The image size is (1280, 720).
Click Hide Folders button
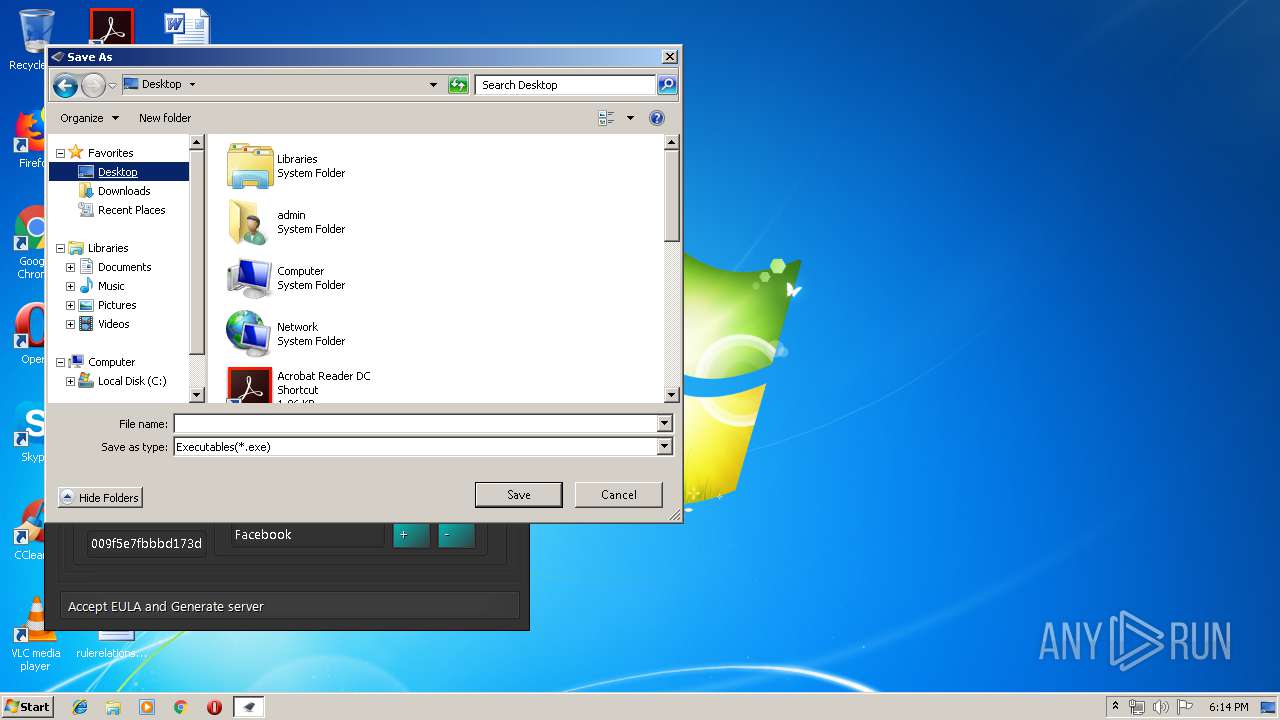tap(100, 498)
